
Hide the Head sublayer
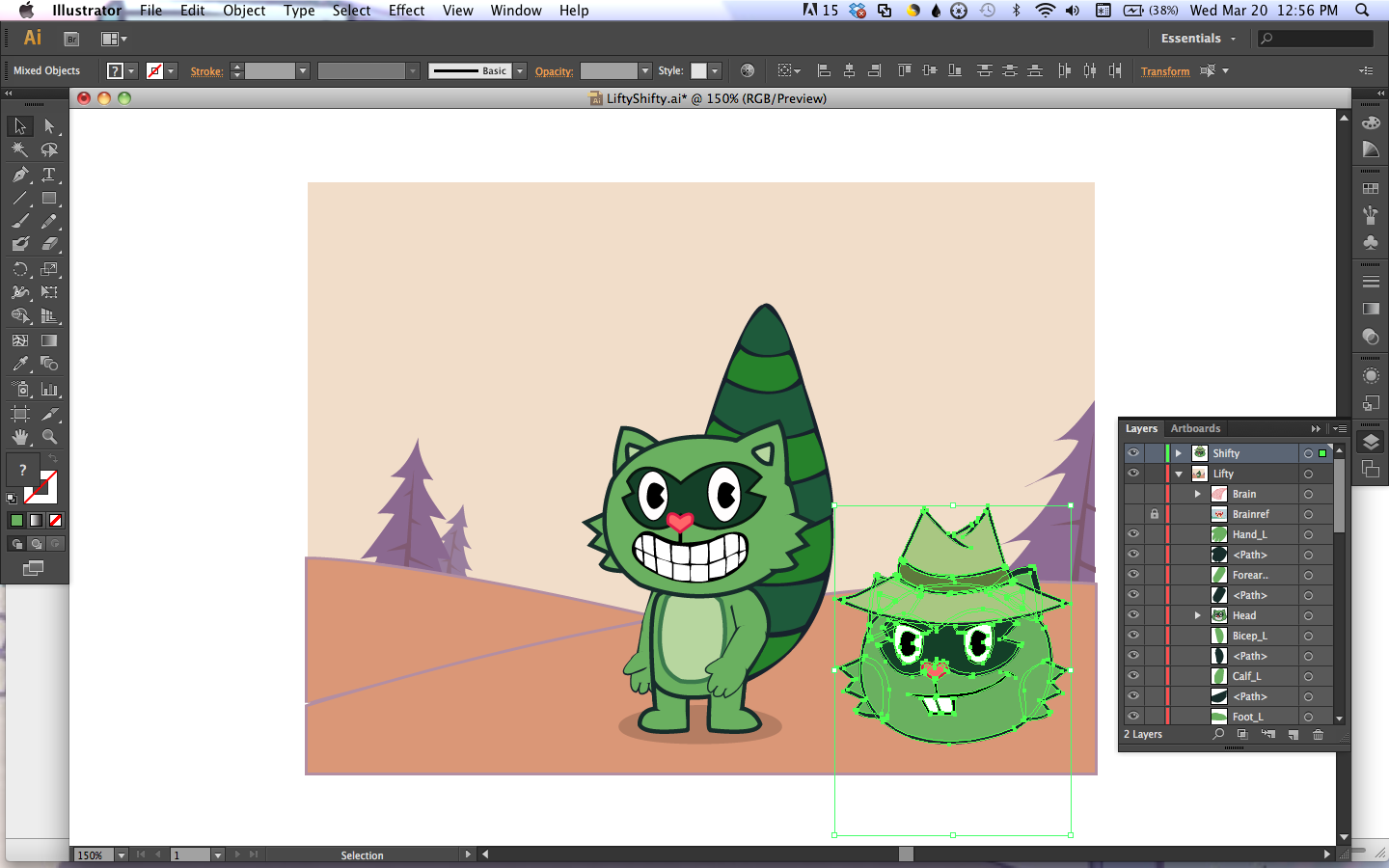coord(1133,615)
